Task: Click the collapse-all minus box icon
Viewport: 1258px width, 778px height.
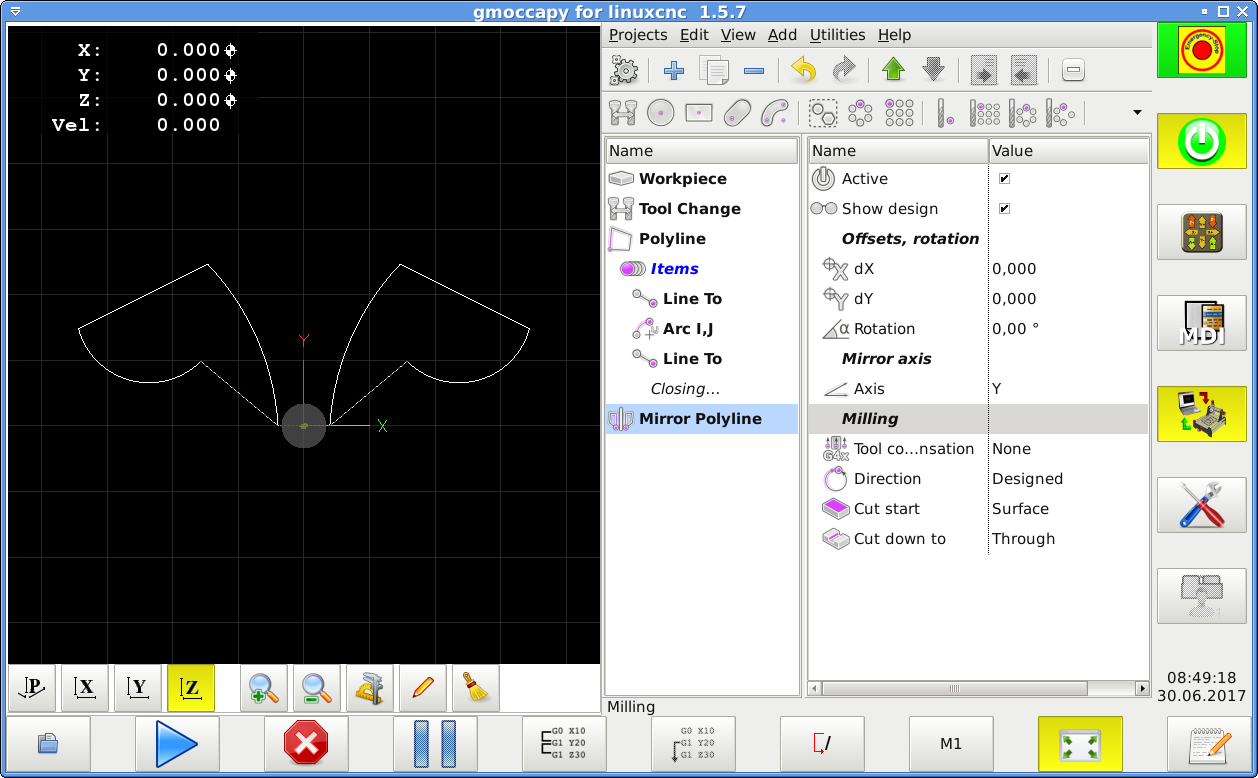Action: [1073, 70]
